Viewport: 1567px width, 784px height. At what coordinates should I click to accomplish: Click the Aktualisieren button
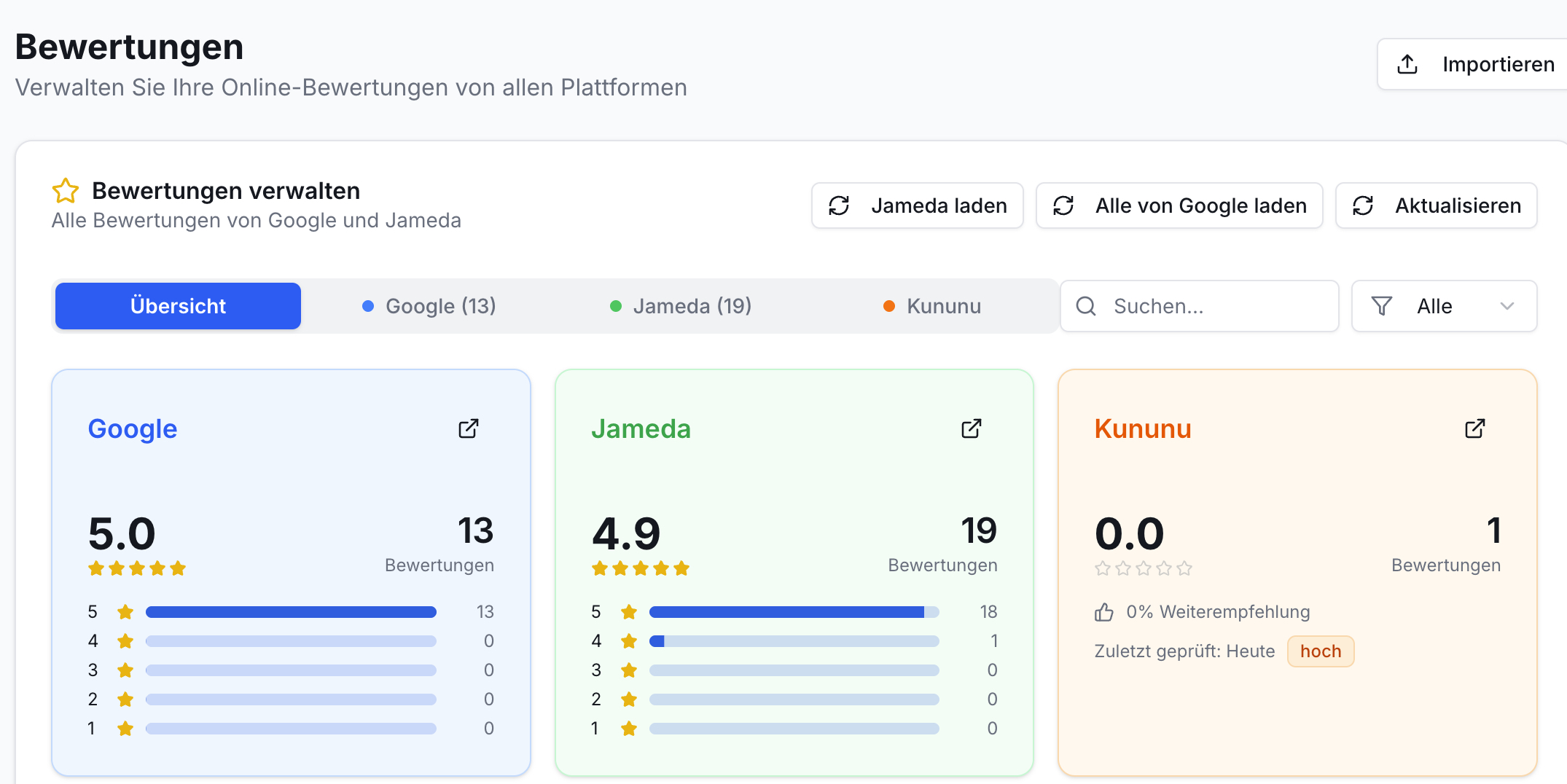(1437, 205)
